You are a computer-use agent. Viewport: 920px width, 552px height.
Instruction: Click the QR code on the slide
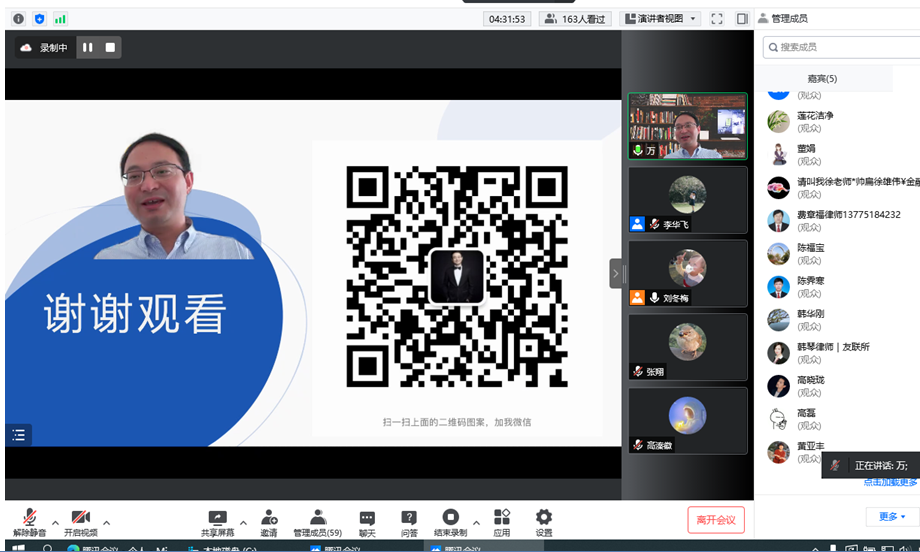pos(456,276)
